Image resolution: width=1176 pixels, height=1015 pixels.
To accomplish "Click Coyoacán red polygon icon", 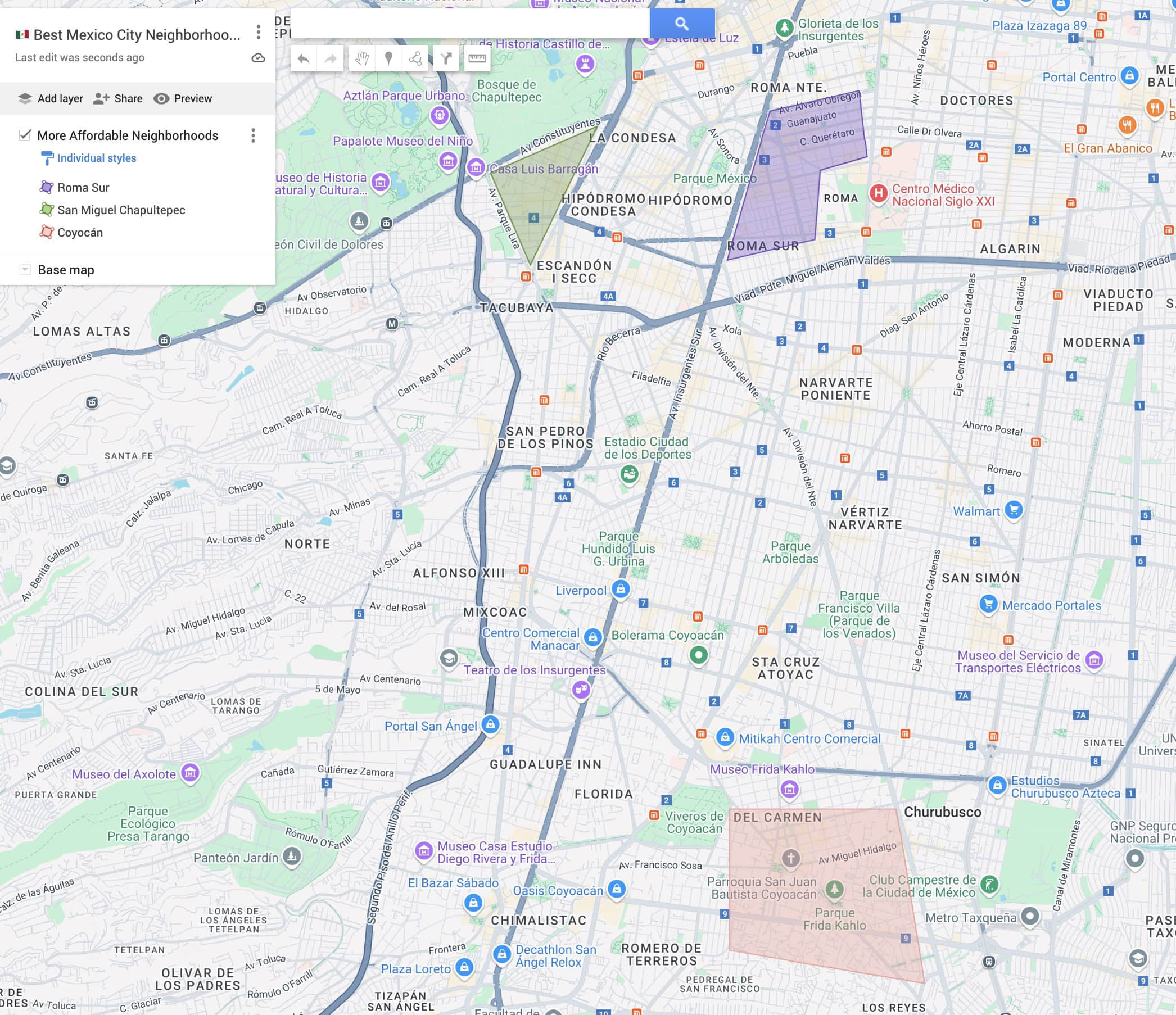I will tap(47, 232).
